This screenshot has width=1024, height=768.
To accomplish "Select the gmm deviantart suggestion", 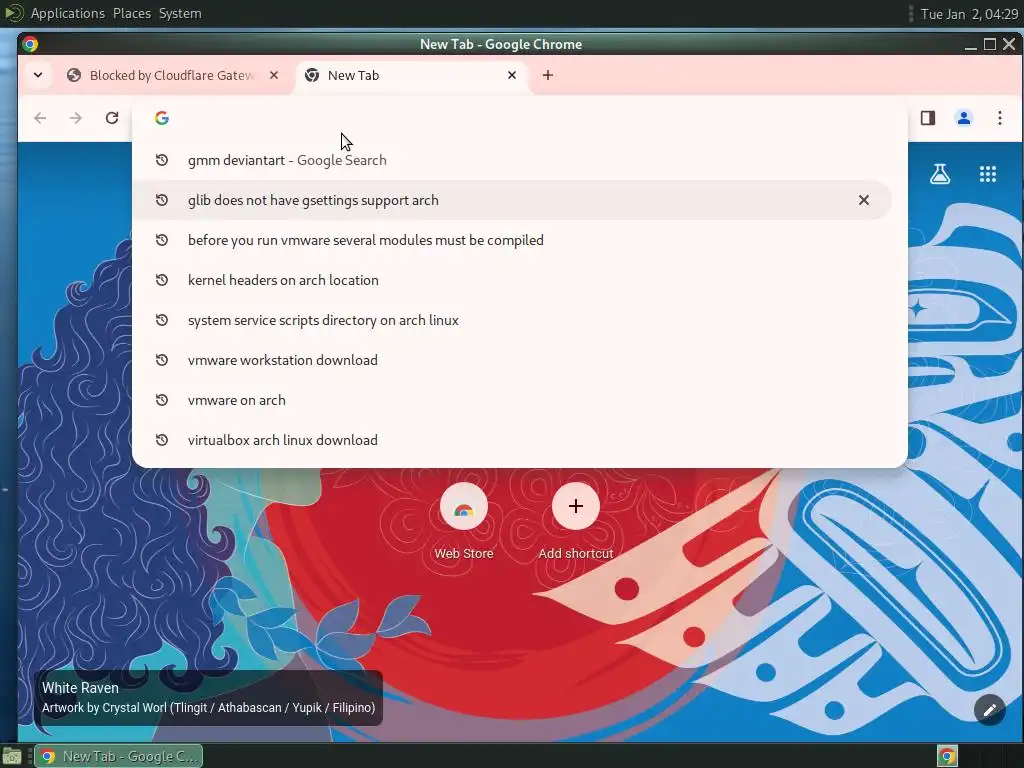I will click(x=512, y=160).
